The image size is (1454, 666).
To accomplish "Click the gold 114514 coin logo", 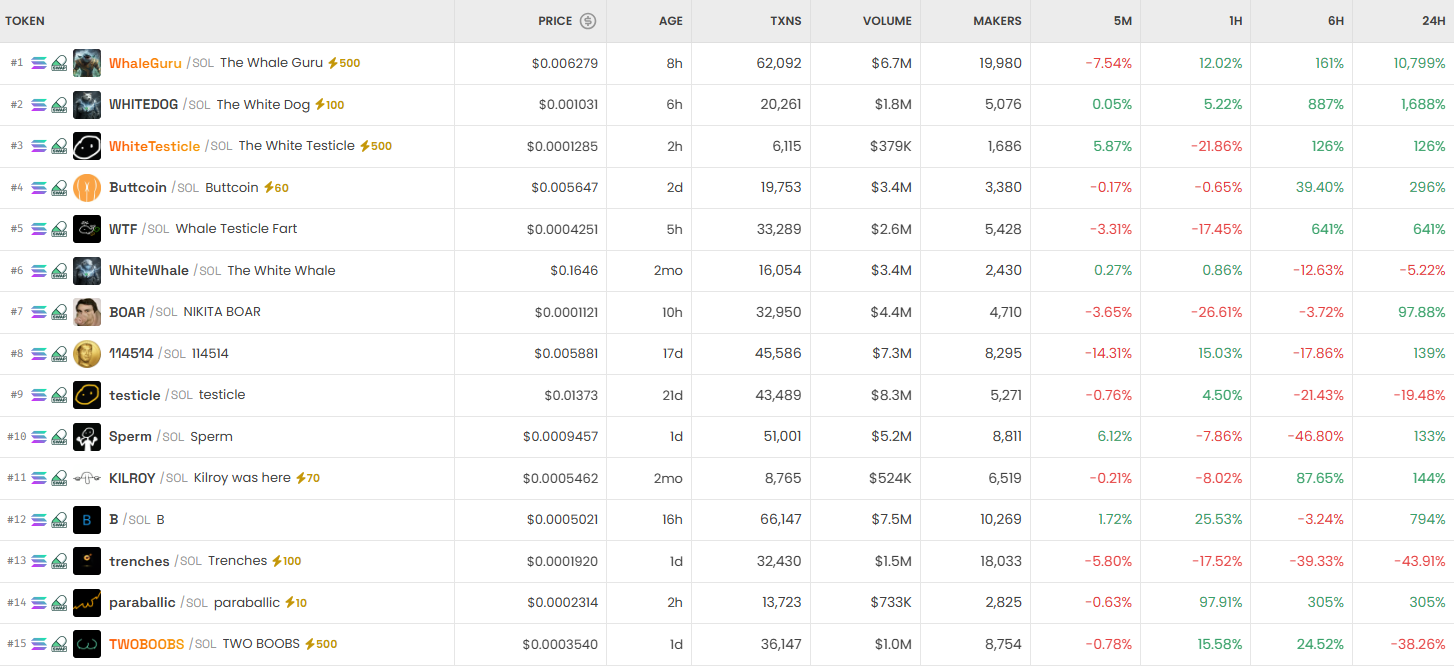I will 87,354.
